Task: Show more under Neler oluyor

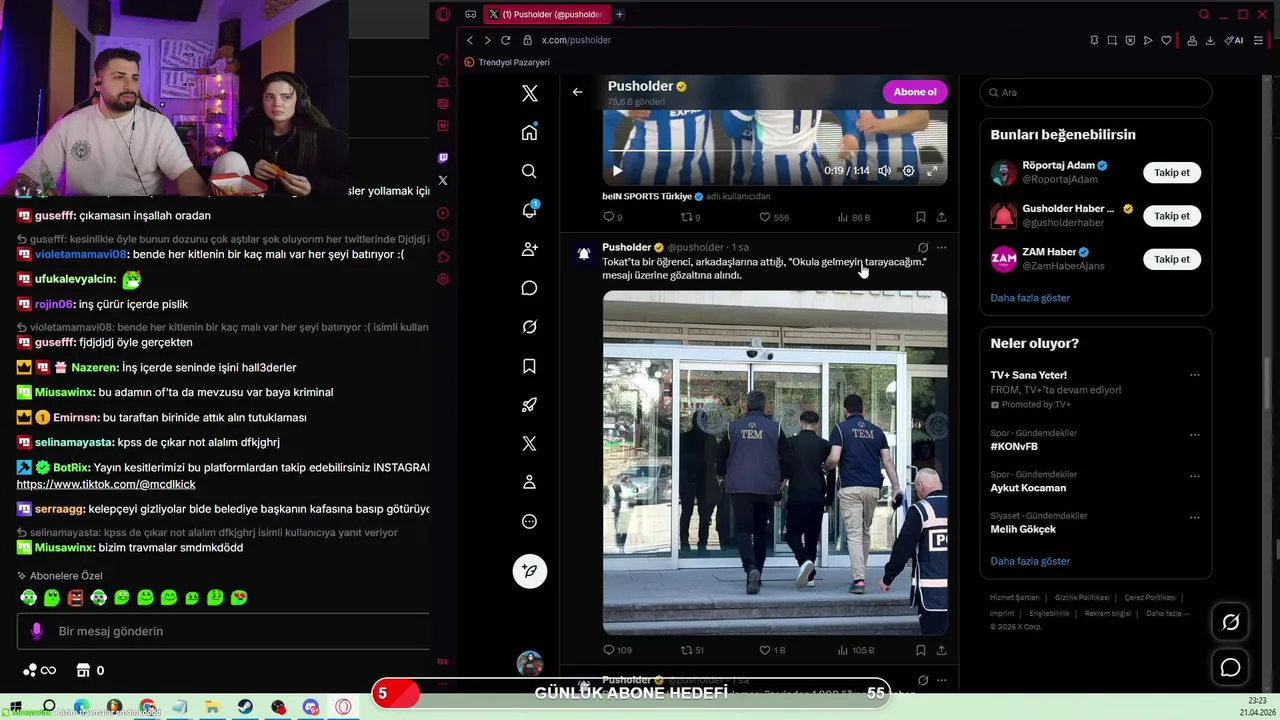Action: click(x=1030, y=561)
